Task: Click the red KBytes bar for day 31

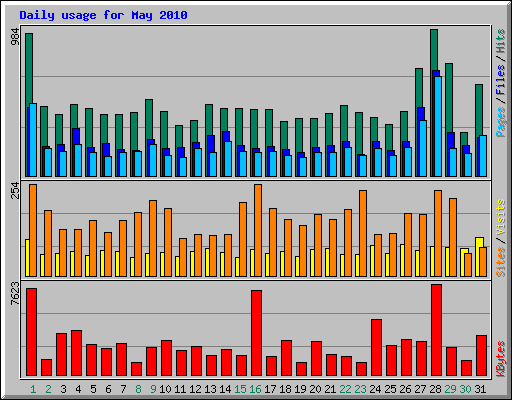Action: pyautogui.click(x=481, y=355)
